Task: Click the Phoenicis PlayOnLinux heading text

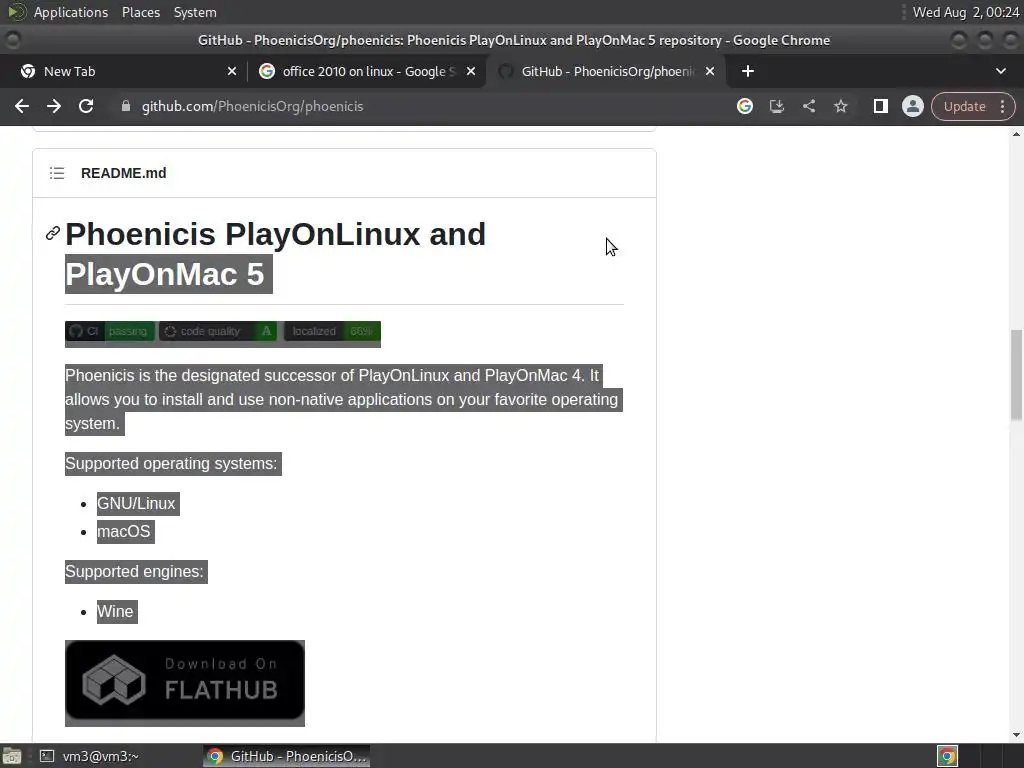Action: (x=276, y=254)
